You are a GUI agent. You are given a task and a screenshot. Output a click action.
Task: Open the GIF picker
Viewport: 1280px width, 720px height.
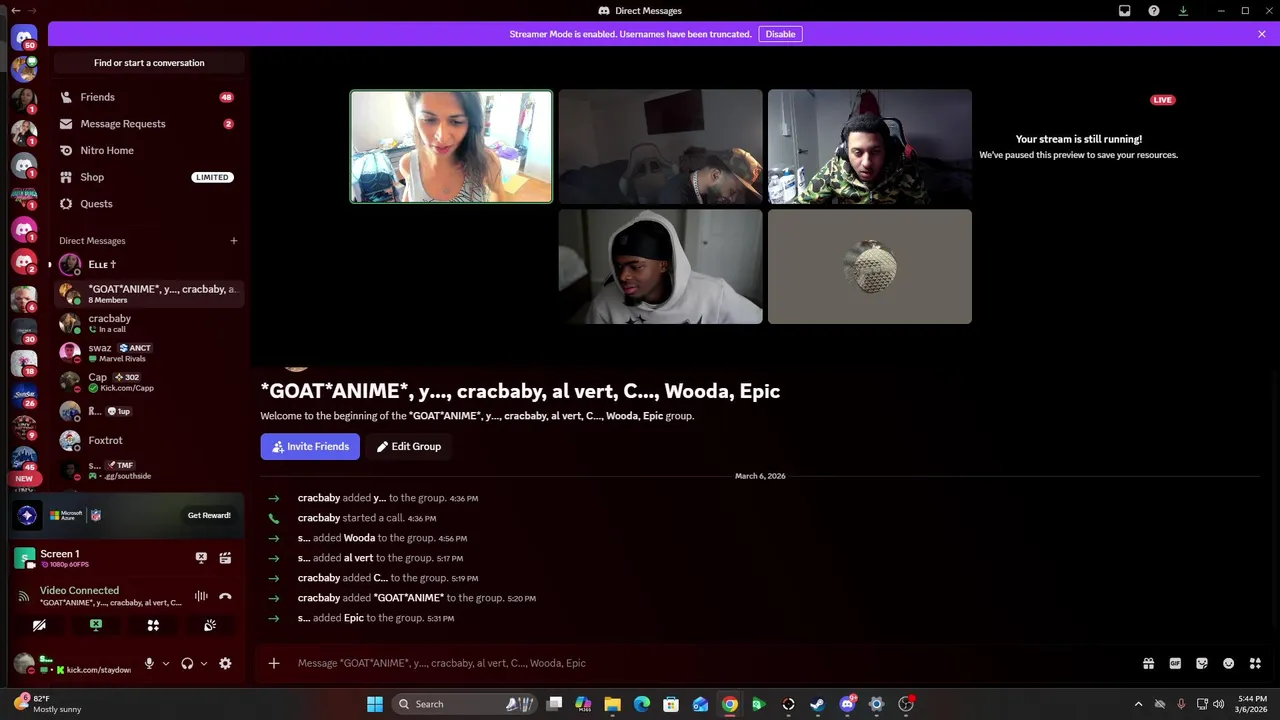click(x=1175, y=663)
